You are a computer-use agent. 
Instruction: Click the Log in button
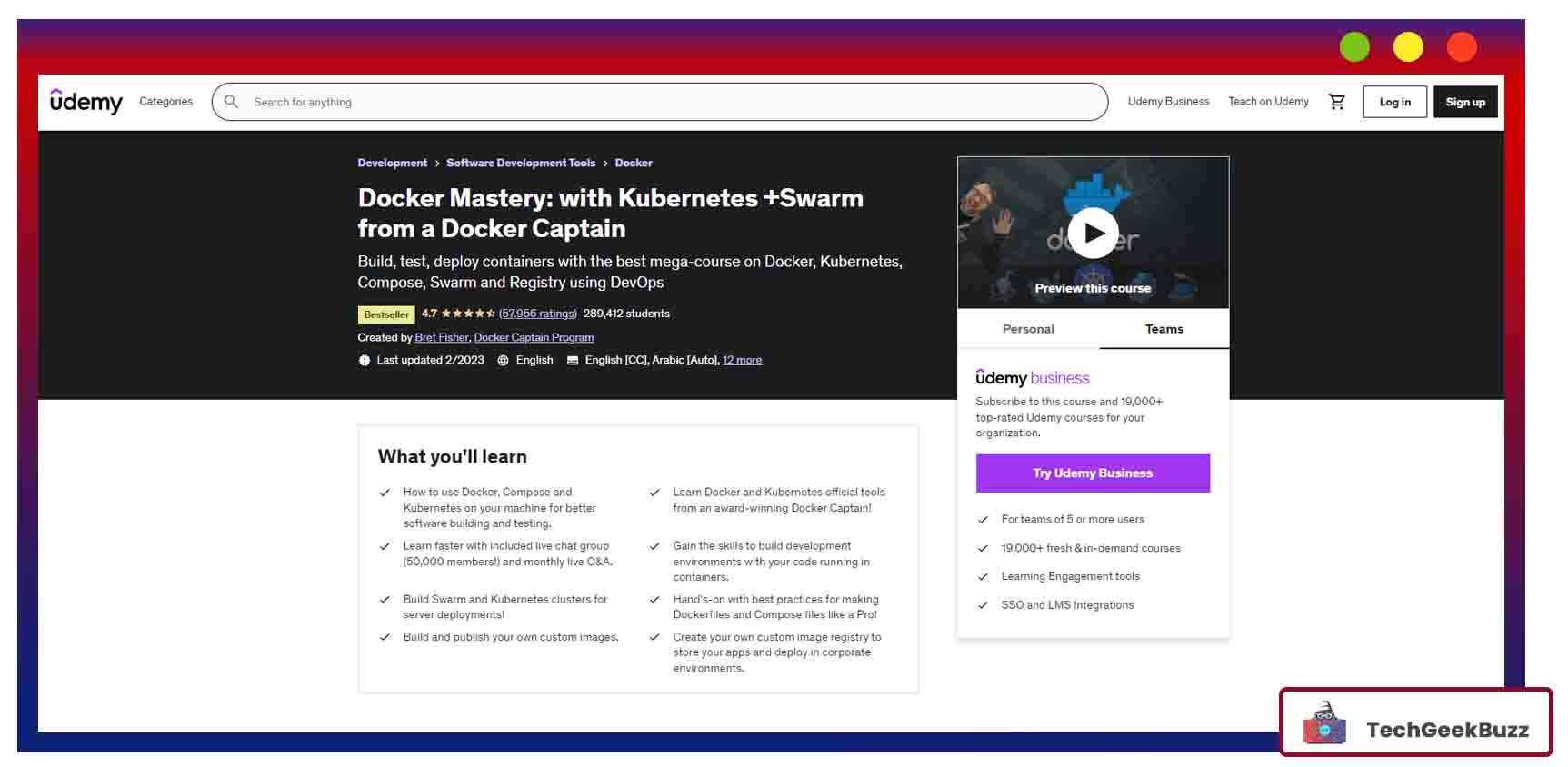(1394, 102)
